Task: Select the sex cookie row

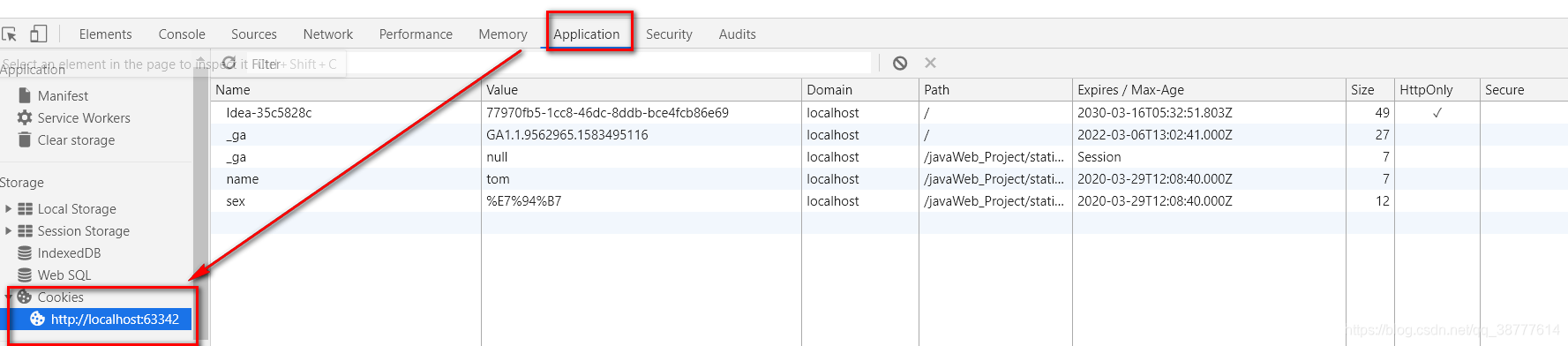Action: pyautogui.click(x=889, y=201)
